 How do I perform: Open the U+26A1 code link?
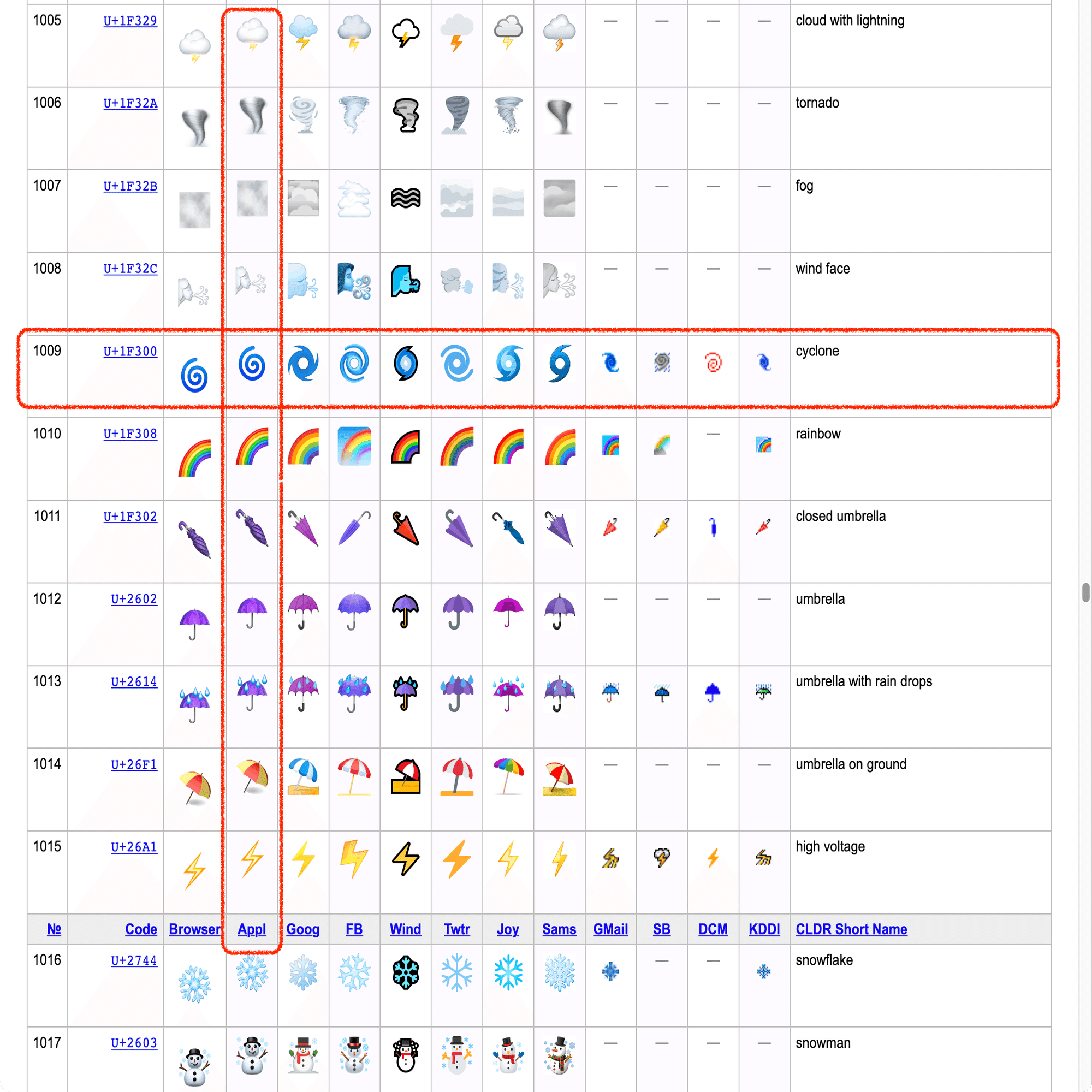pos(133,847)
